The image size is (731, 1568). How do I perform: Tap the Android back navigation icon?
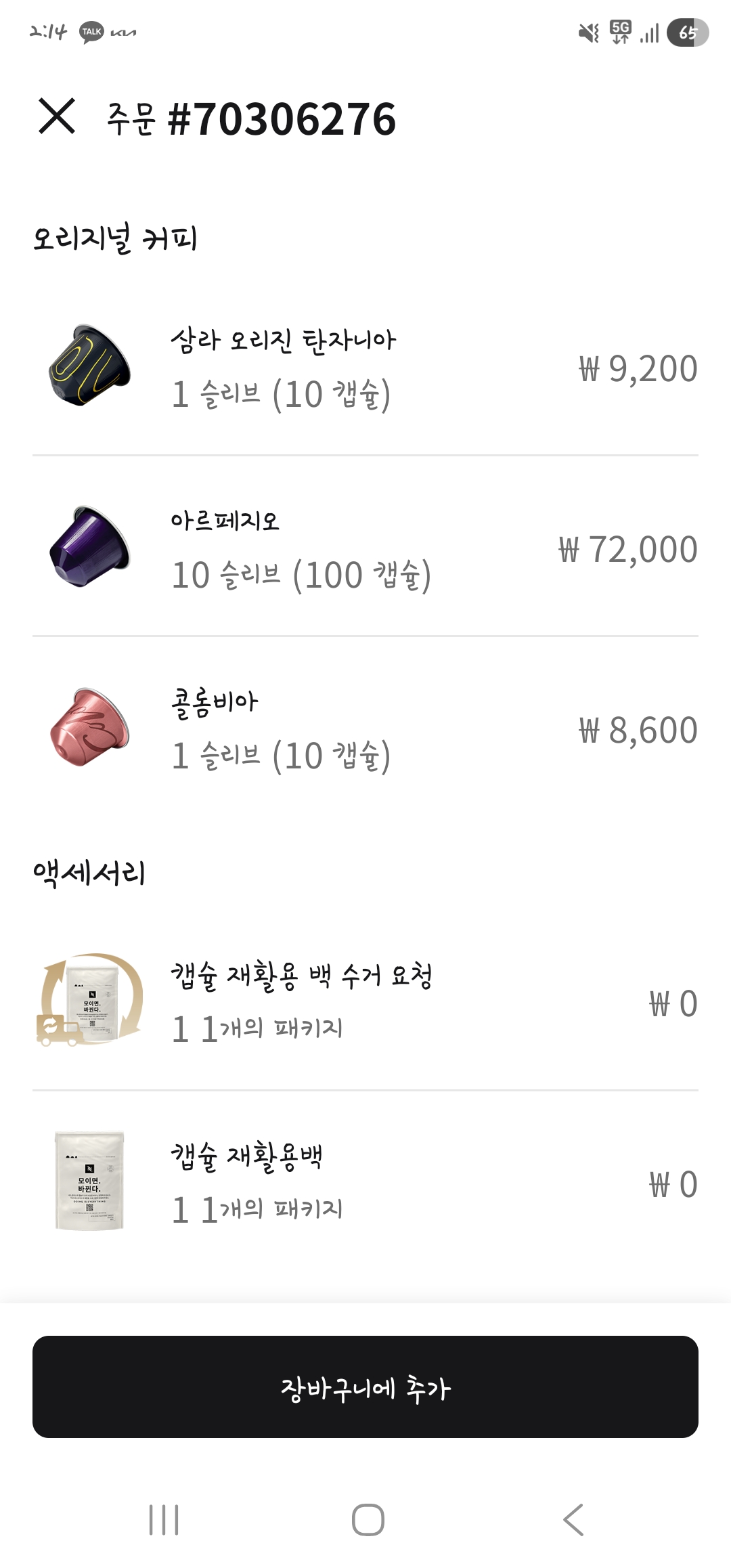[x=573, y=1520]
